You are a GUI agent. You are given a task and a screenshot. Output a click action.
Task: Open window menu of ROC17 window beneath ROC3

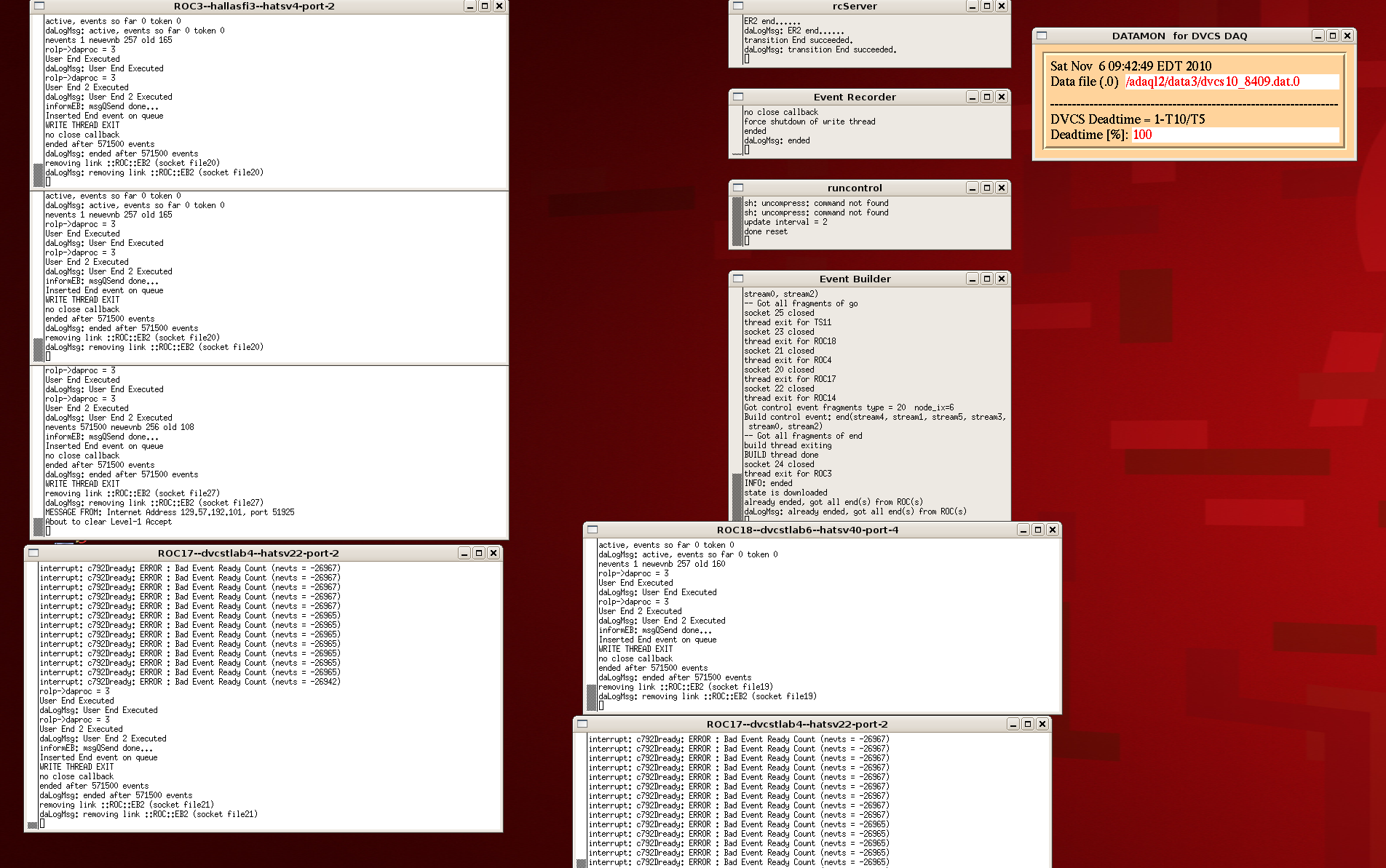tap(33, 553)
